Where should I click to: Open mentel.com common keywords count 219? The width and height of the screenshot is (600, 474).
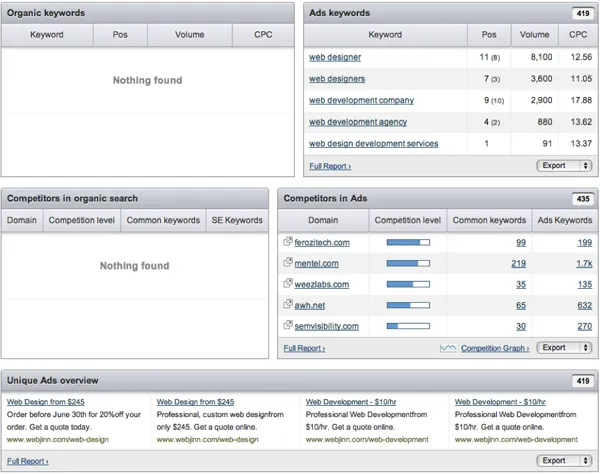518,263
